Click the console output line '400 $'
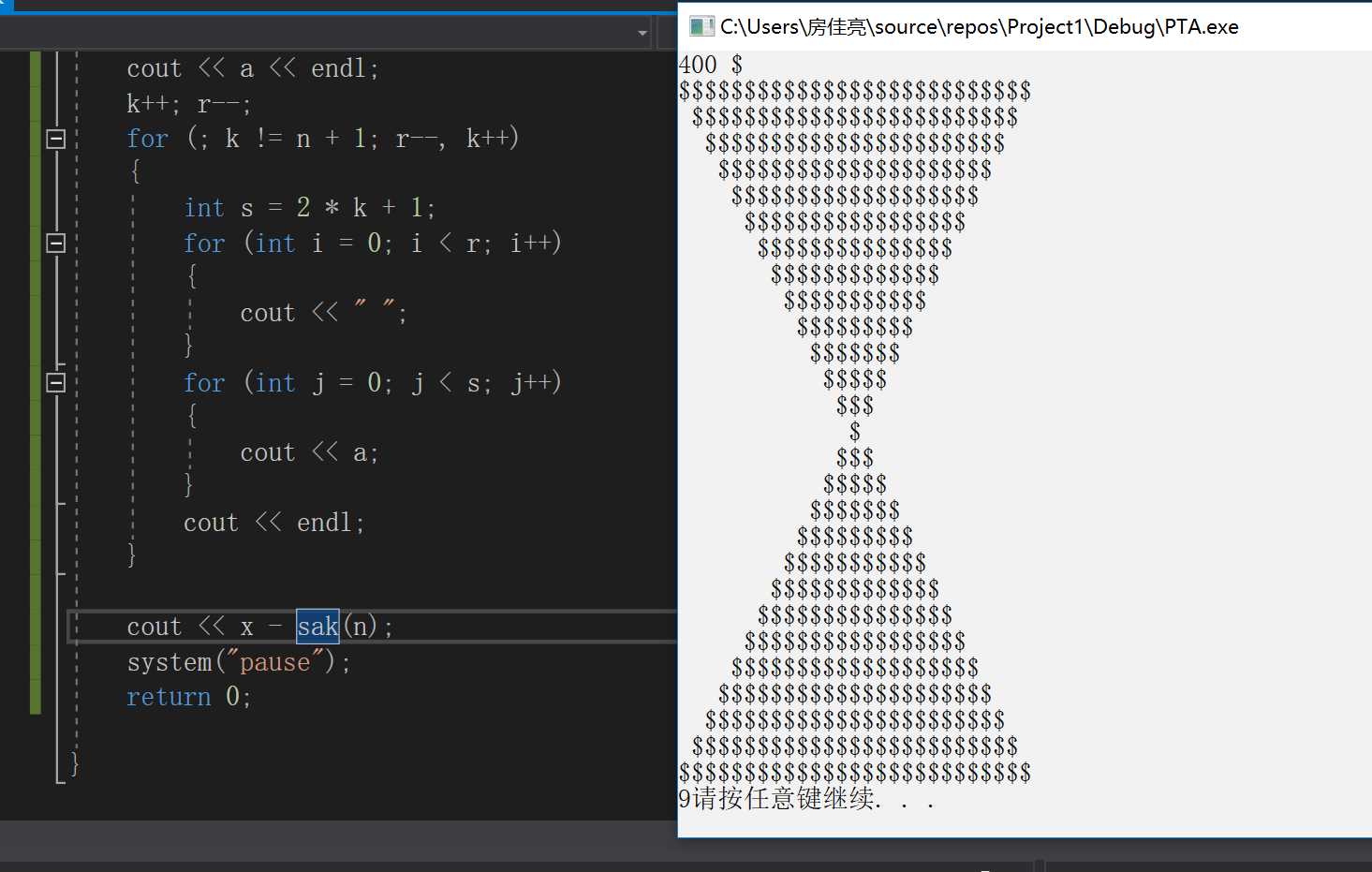Screen dimensions: 1372x872 pos(711,65)
